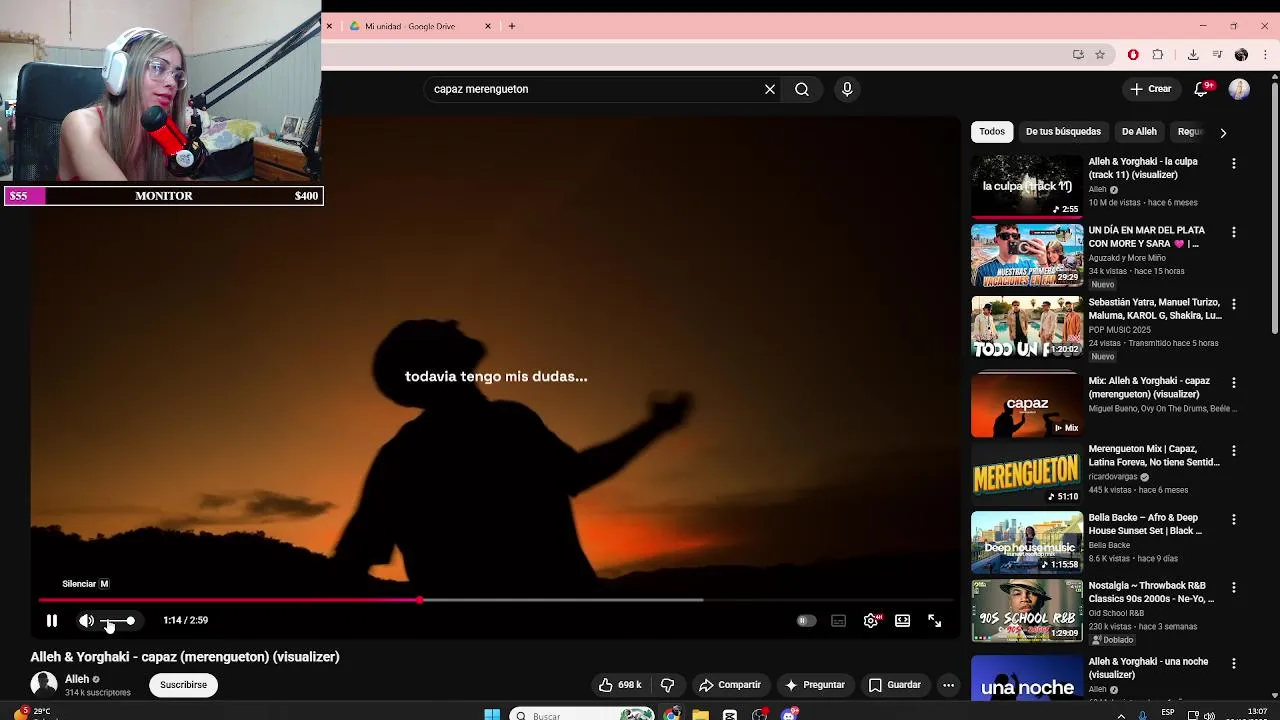Toggle the autoplay switch in player controls
Image resolution: width=1280 pixels, height=720 pixels.
point(806,621)
